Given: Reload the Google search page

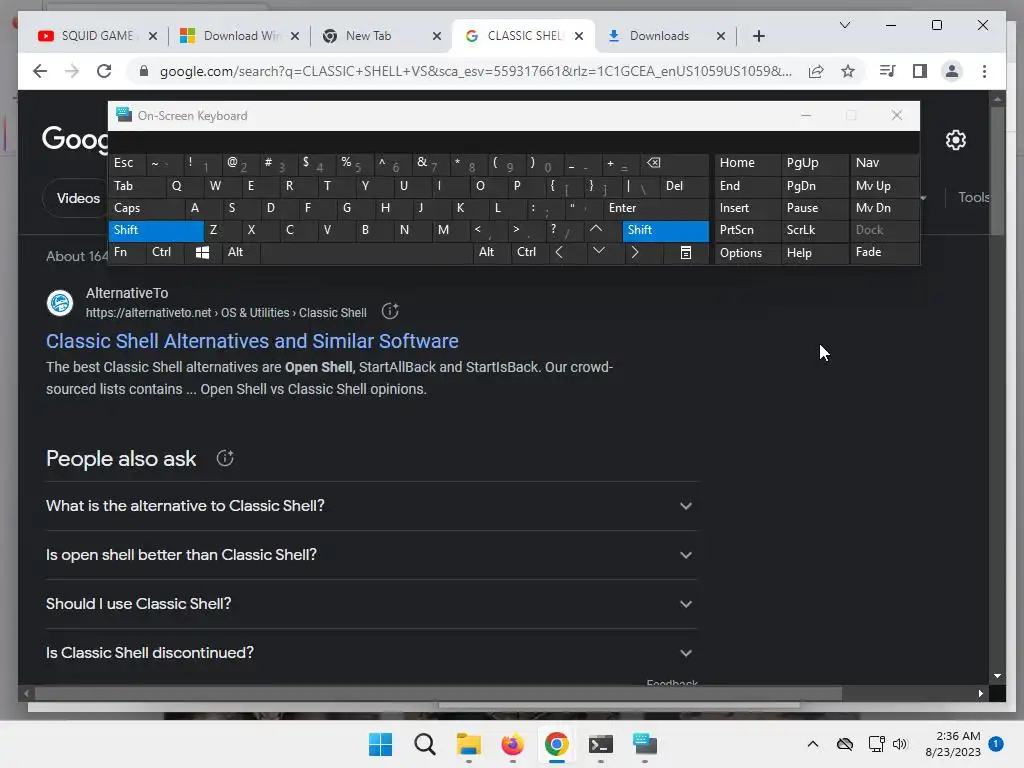Looking at the screenshot, I should coord(104,71).
